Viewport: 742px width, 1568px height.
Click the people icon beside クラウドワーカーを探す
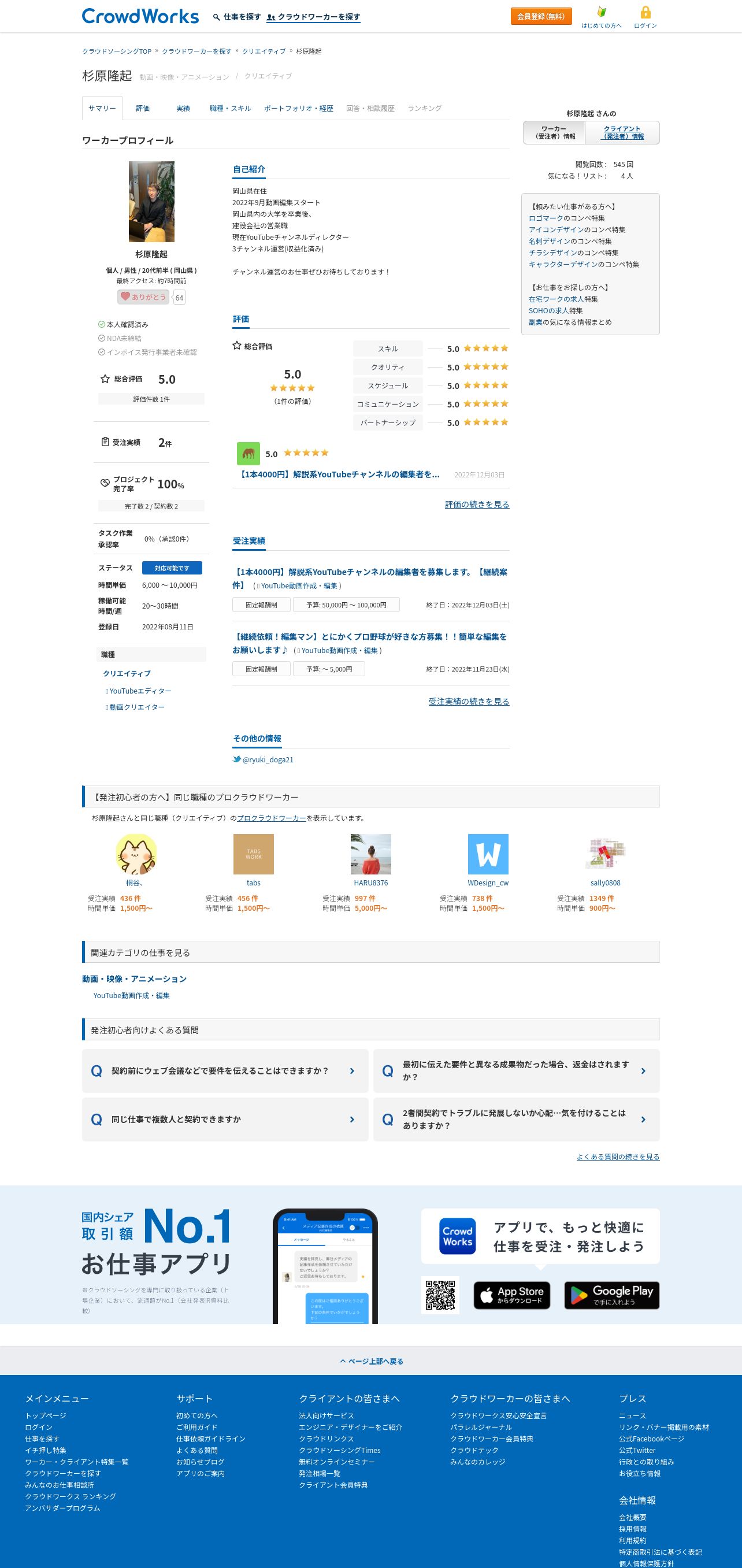click(x=271, y=17)
